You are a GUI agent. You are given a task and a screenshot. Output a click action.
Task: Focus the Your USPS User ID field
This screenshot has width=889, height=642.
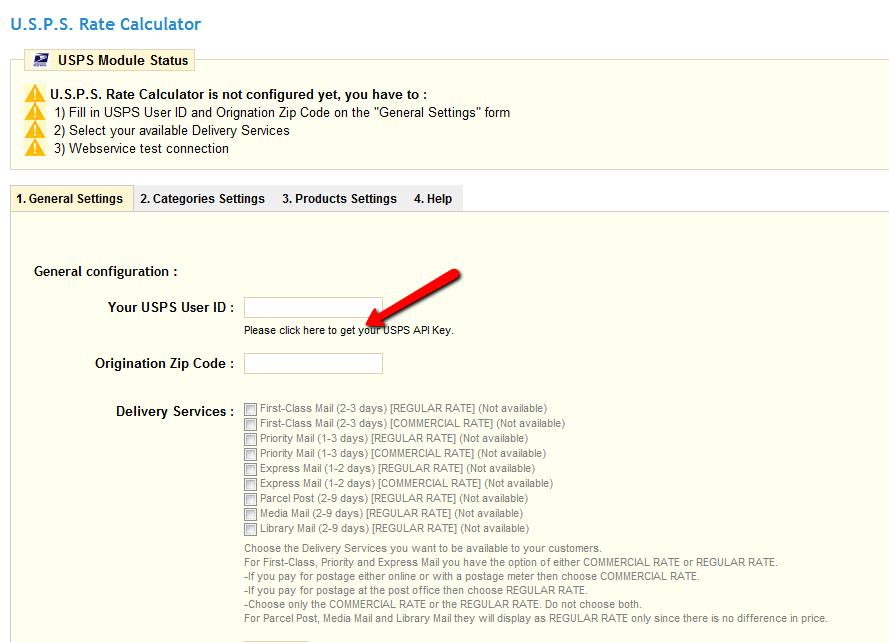[x=313, y=307]
